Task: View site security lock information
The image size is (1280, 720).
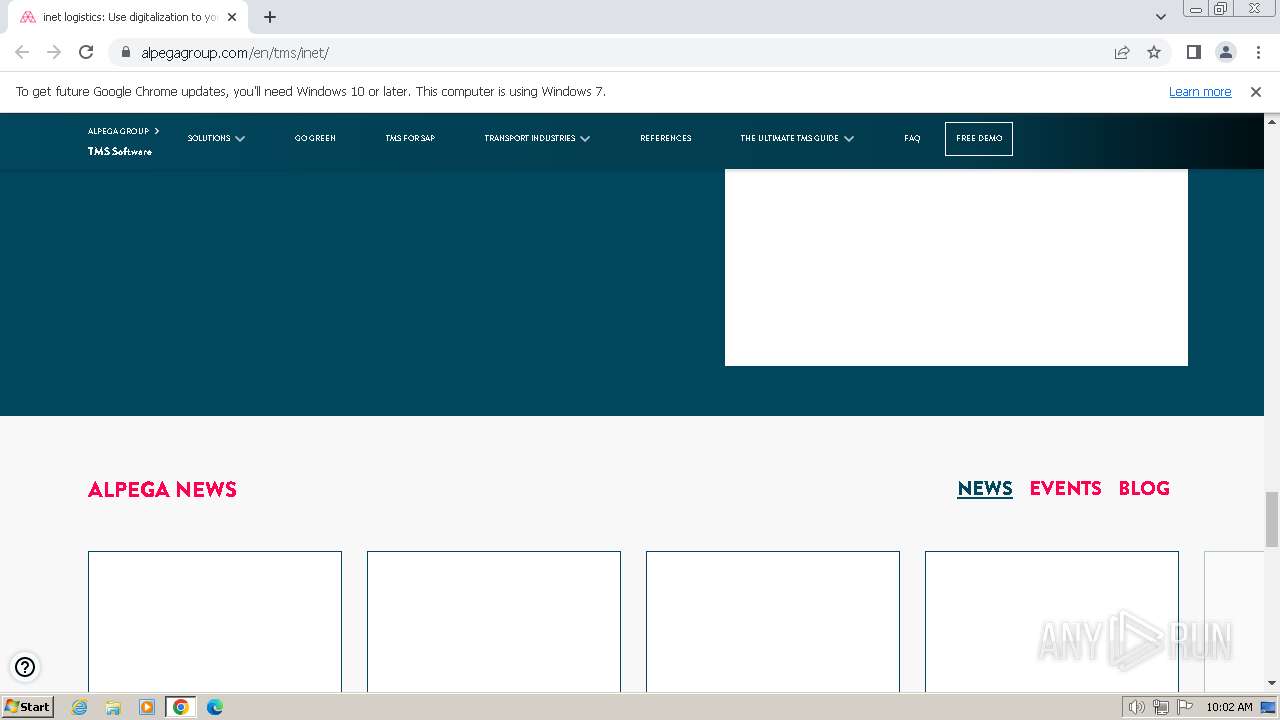Action: 126,52
